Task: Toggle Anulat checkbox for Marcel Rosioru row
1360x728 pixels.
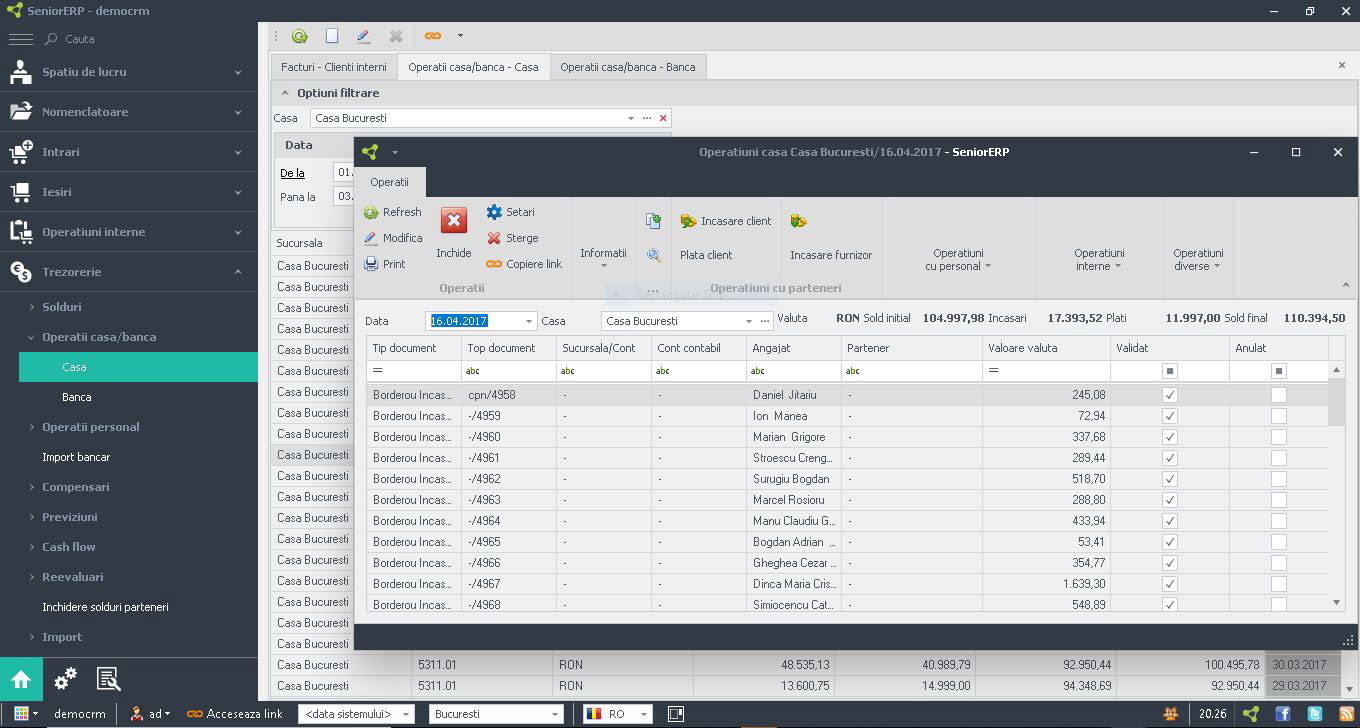Action: point(1278,500)
